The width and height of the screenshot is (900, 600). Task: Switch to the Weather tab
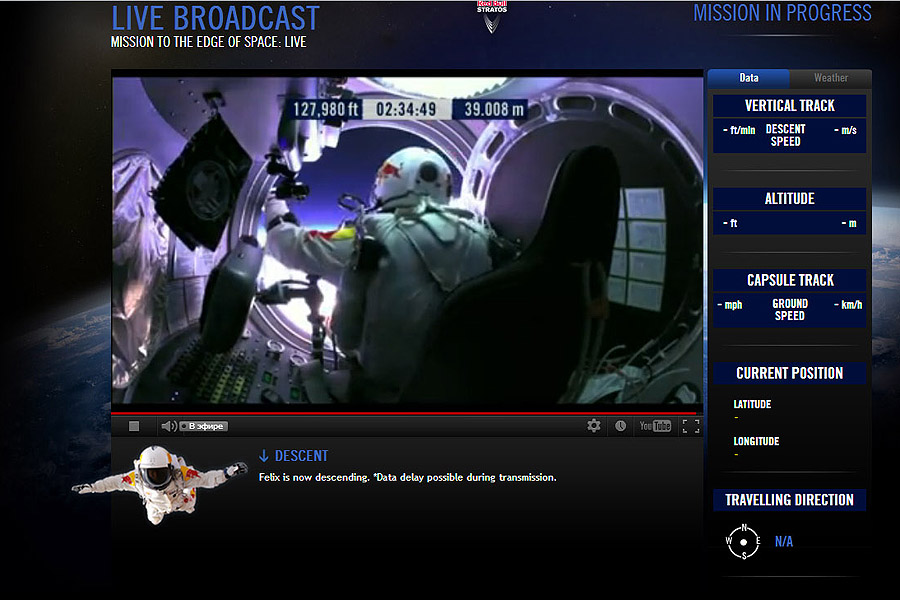[831, 78]
